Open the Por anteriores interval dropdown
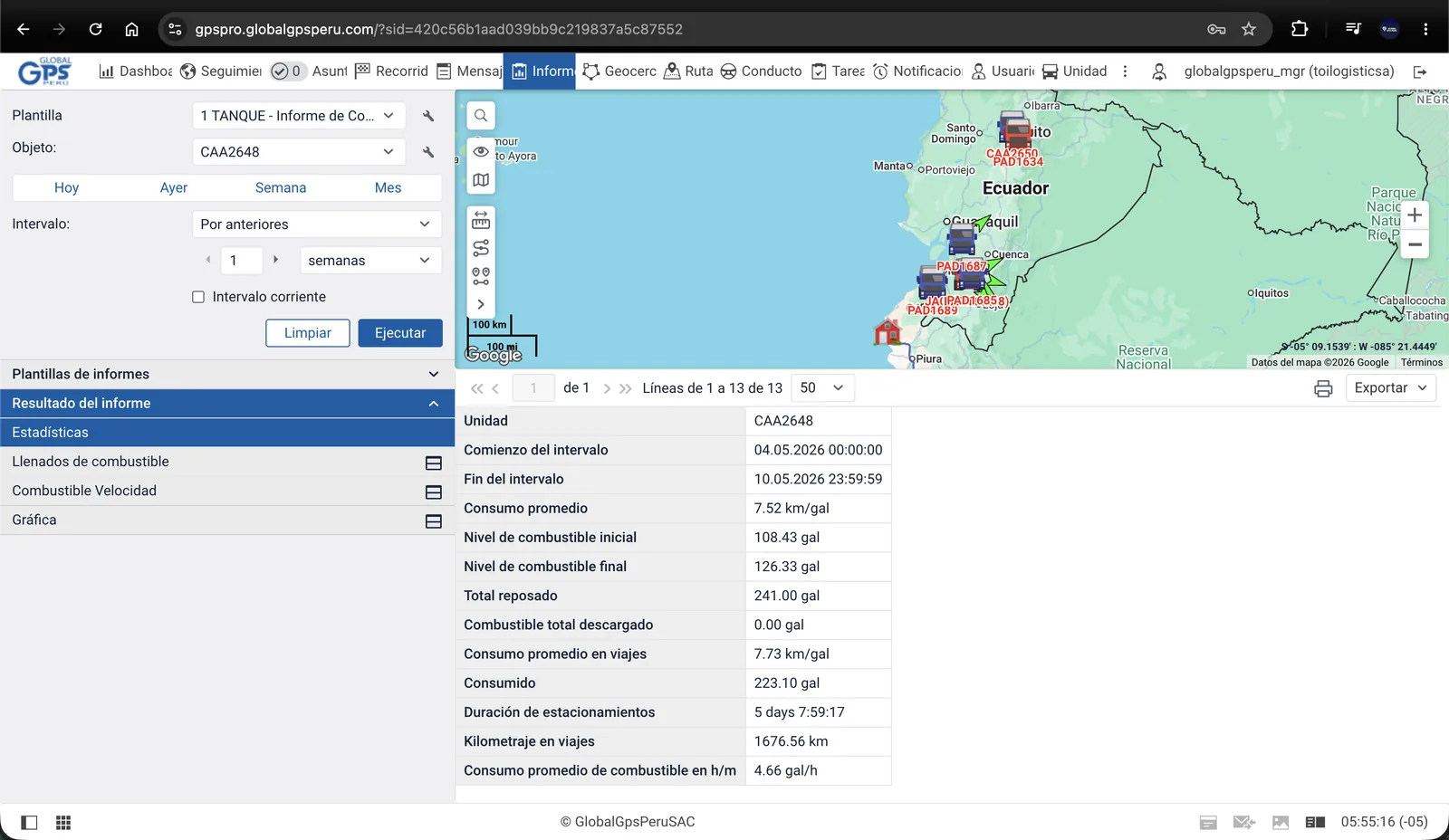 click(x=316, y=224)
